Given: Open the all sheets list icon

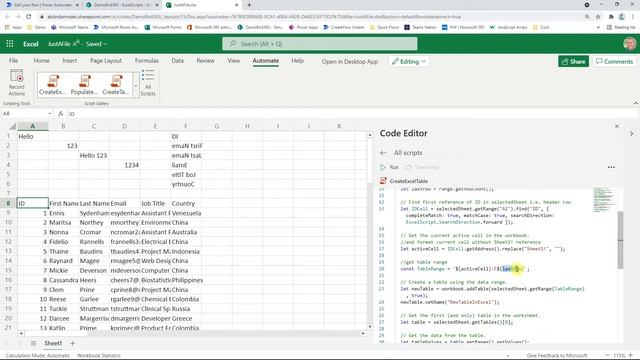Looking at the screenshot, I should pyautogui.click(x=33, y=343).
